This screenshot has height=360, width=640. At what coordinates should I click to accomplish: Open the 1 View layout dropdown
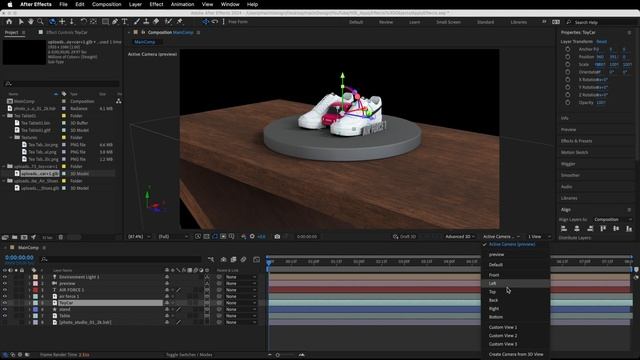tap(539, 236)
